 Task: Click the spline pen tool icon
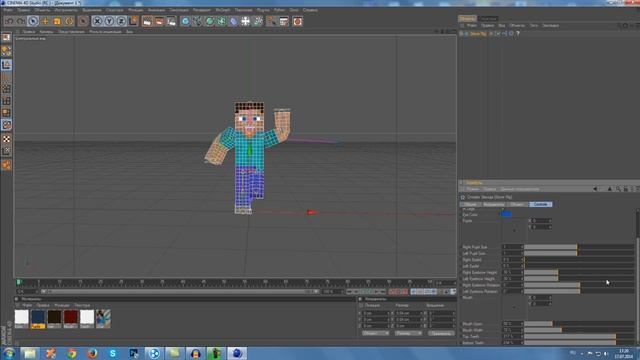(197, 21)
